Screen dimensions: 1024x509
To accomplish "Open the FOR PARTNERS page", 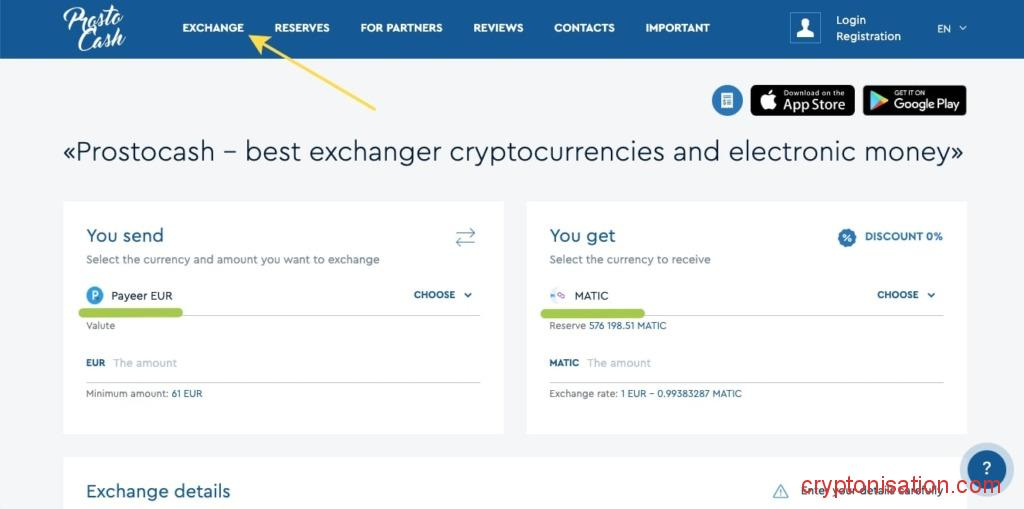I will click(x=401, y=28).
